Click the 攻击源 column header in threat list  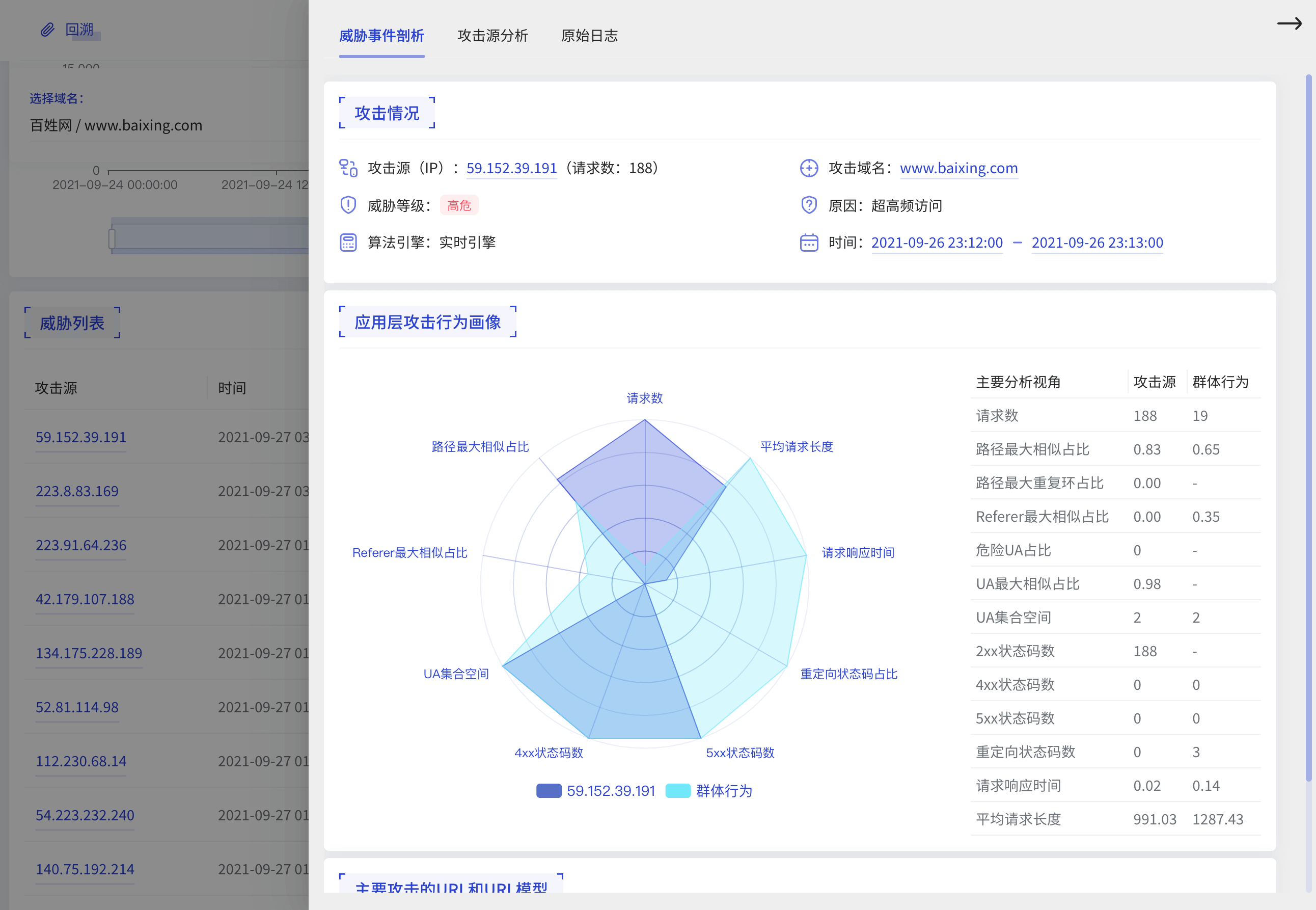(x=56, y=388)
